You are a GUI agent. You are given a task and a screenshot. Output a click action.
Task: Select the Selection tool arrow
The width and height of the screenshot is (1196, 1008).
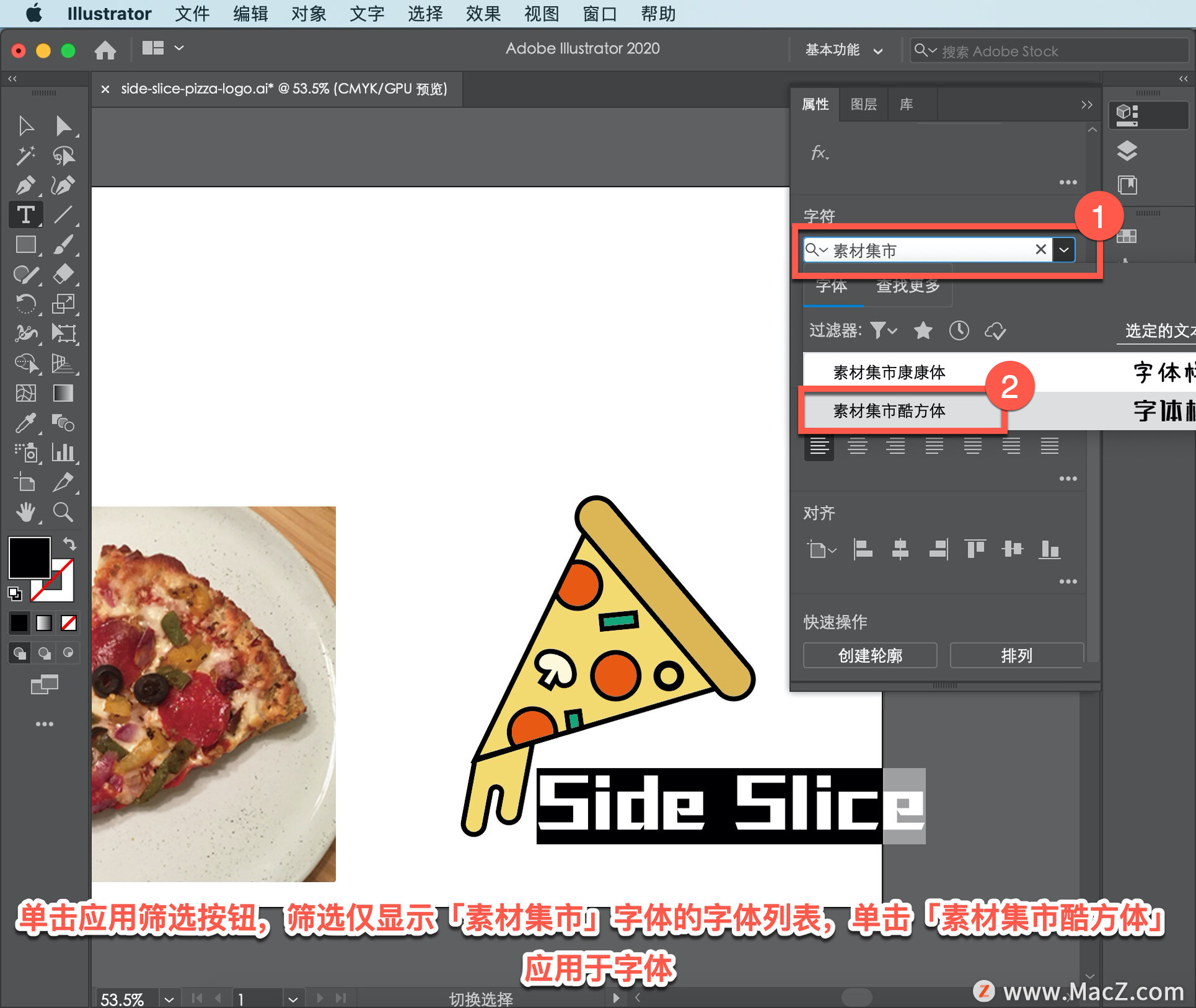pyautogui.click(x=26, y=126)
